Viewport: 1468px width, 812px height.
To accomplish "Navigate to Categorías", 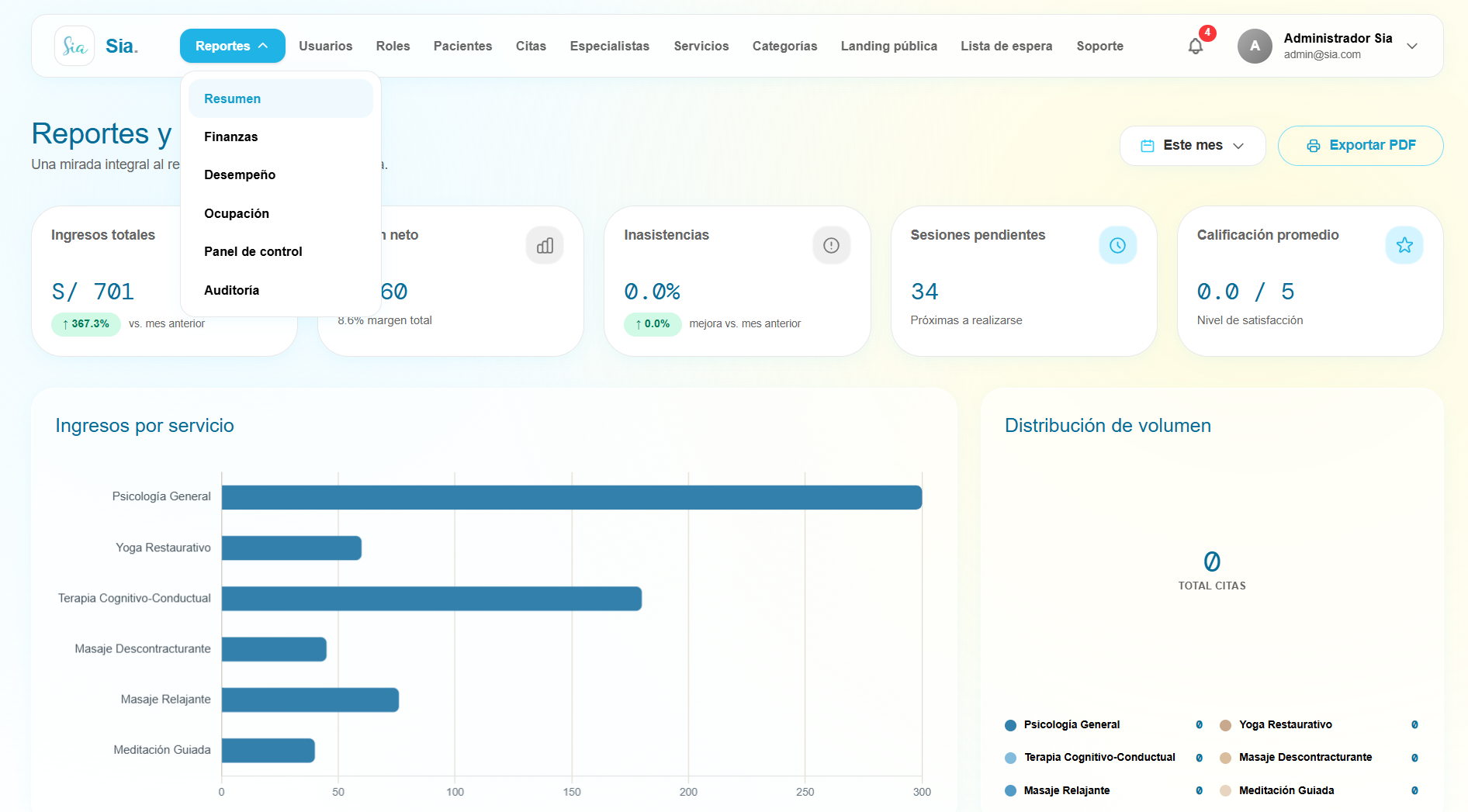I will click(x=785, y=46).
